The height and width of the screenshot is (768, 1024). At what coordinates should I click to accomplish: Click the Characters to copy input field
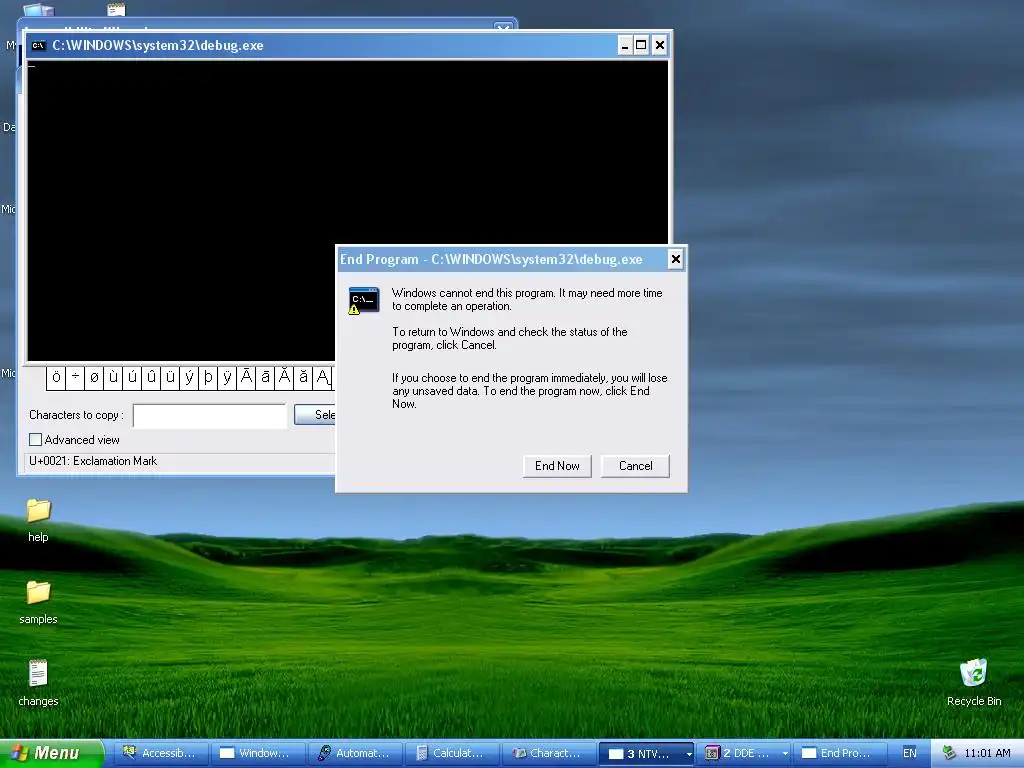pos(210,415)
